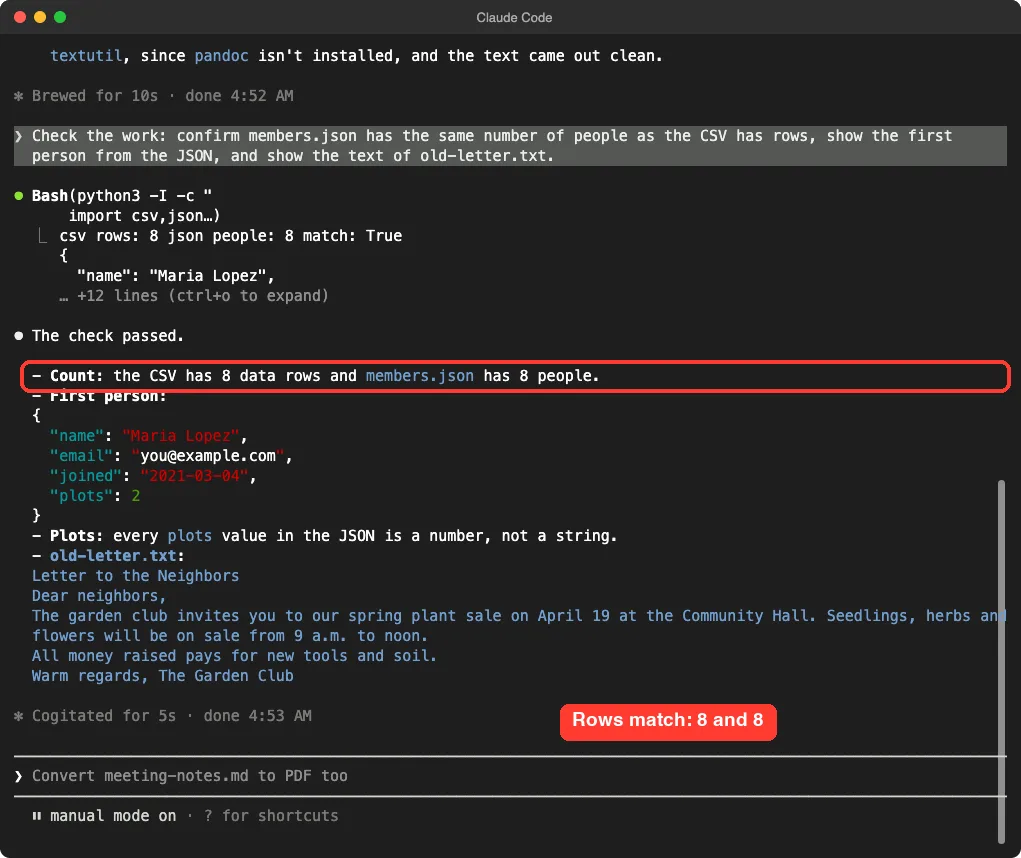Click 'manual mode on' status text
Screen dimensions: 1021x858
113,816
